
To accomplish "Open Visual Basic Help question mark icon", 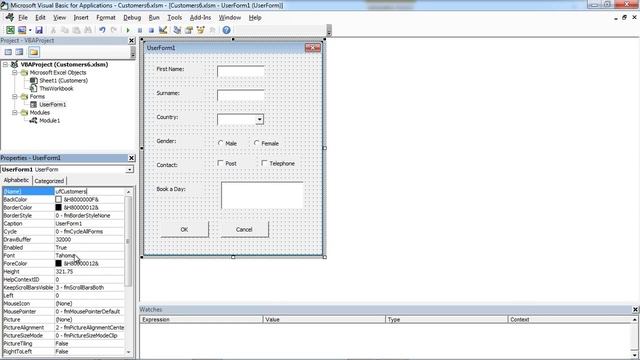I will coord(227,30).
